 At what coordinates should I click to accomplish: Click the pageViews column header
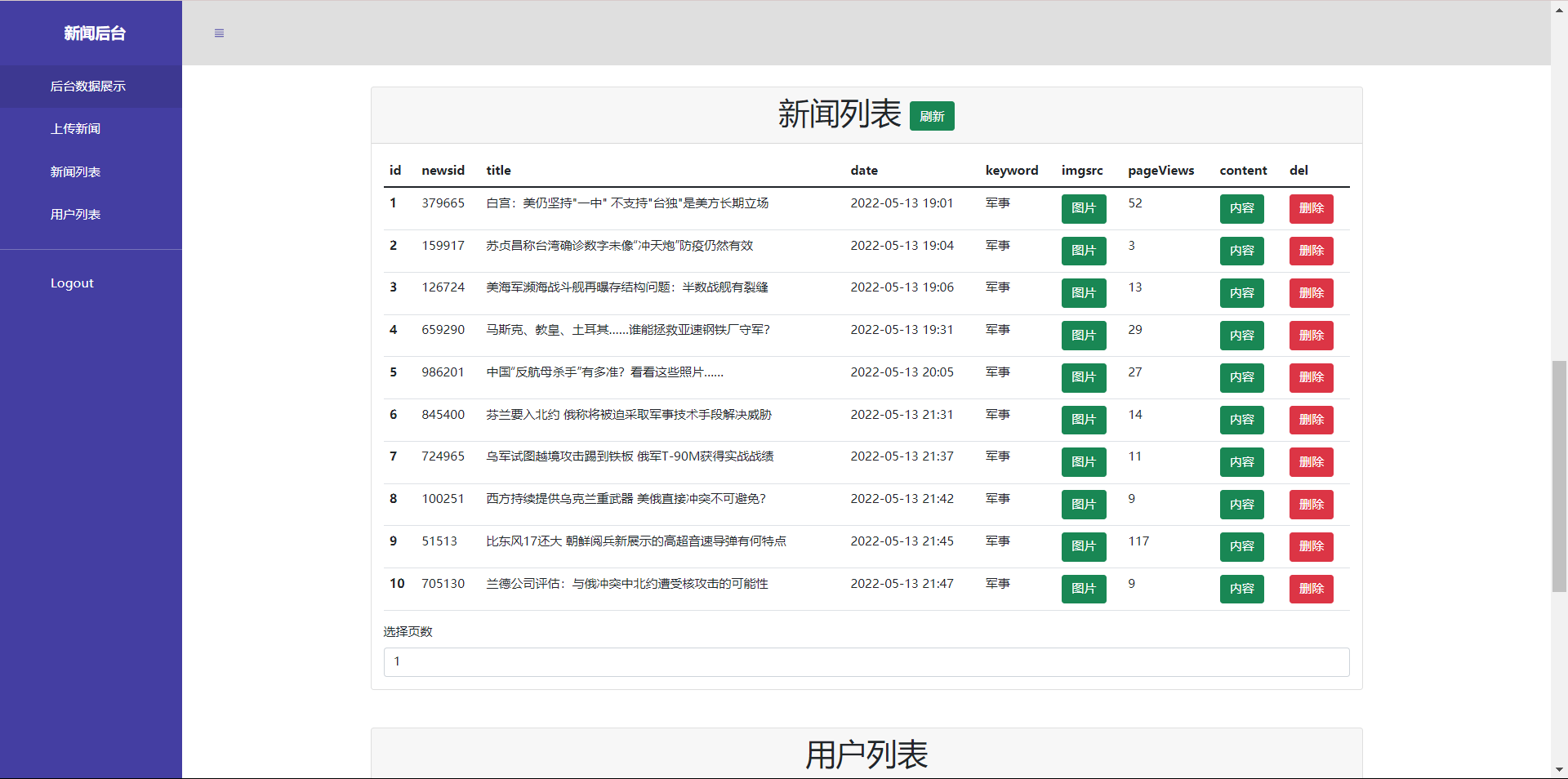point(1161,171)
